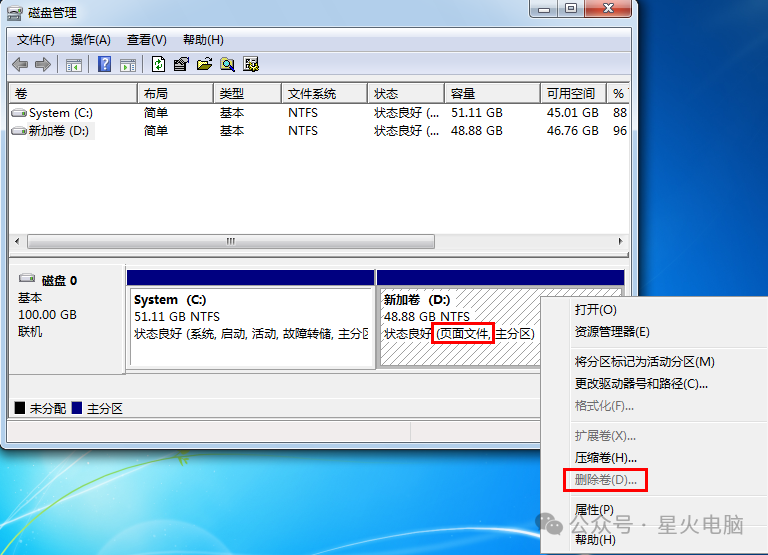Select the System (C:) partition block on disk 0
The width and height of the screenshot is (768, 555).
pos(250,326)
